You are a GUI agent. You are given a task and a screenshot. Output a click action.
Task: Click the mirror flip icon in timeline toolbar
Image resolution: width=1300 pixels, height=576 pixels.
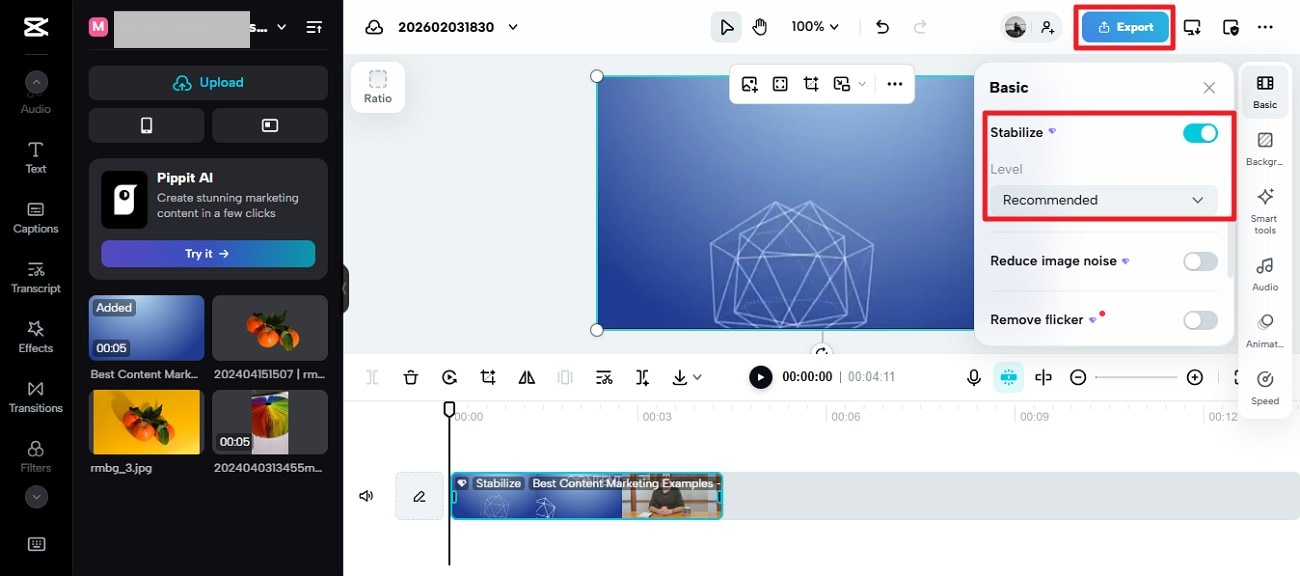527,377
